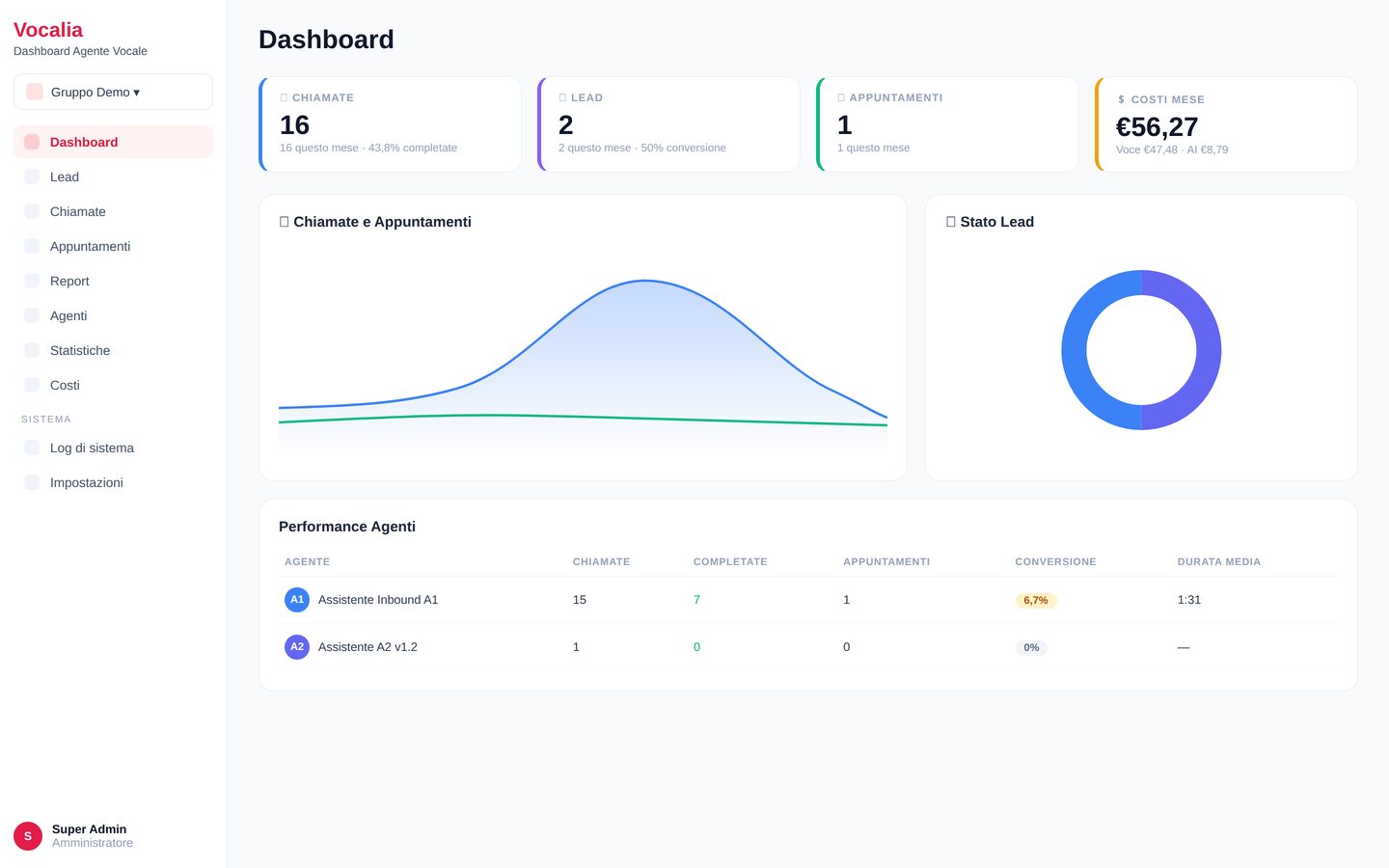
Task: Click the icon beside Appuntamenti menu item
Action: 32,246
